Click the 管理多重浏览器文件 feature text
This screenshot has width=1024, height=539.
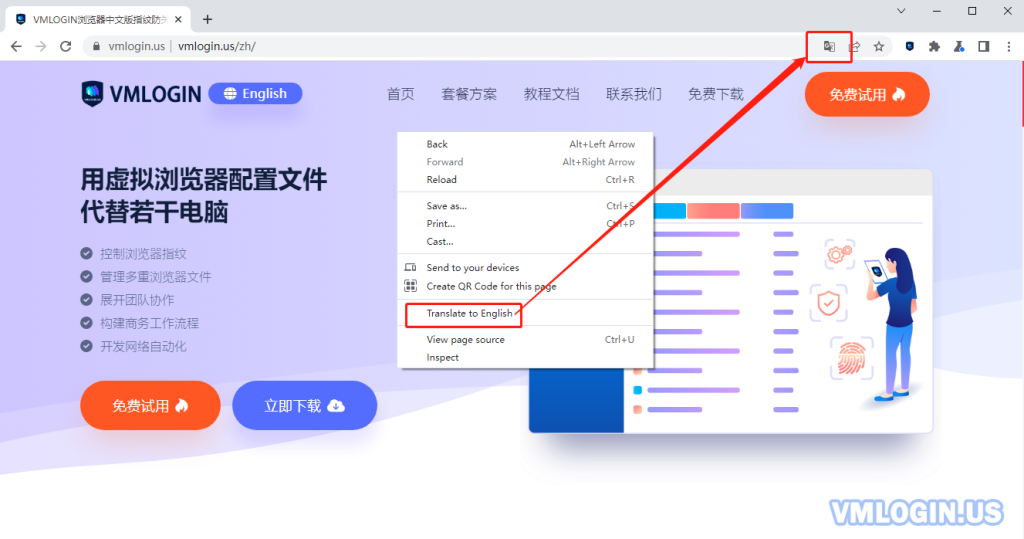155,277
